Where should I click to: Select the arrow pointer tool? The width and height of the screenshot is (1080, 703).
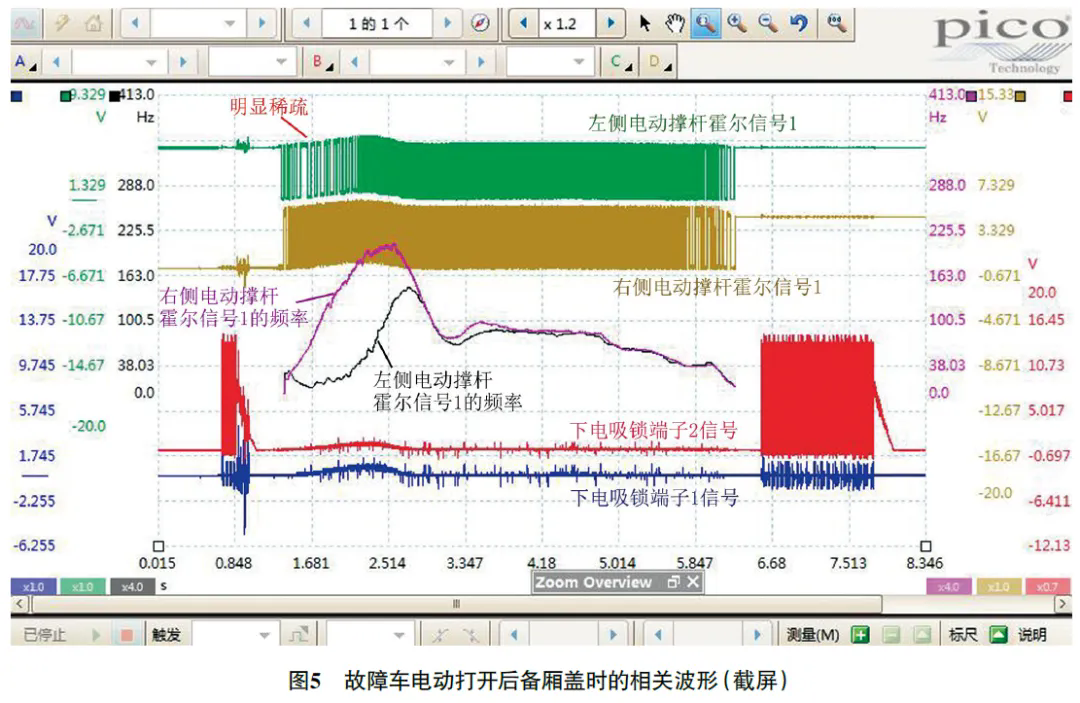pyautogui.click(x=644, y=24)
